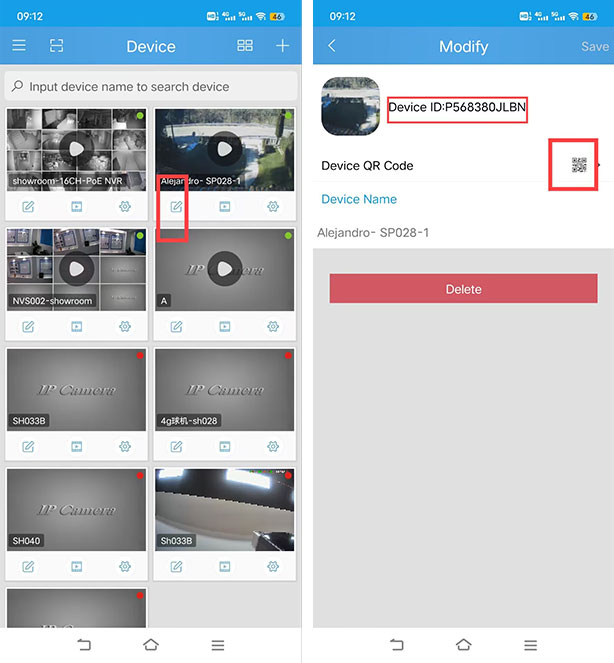Screen dimensions: 614x663
Task: Tap Android home button on left phone
Action: coord(151,644)
